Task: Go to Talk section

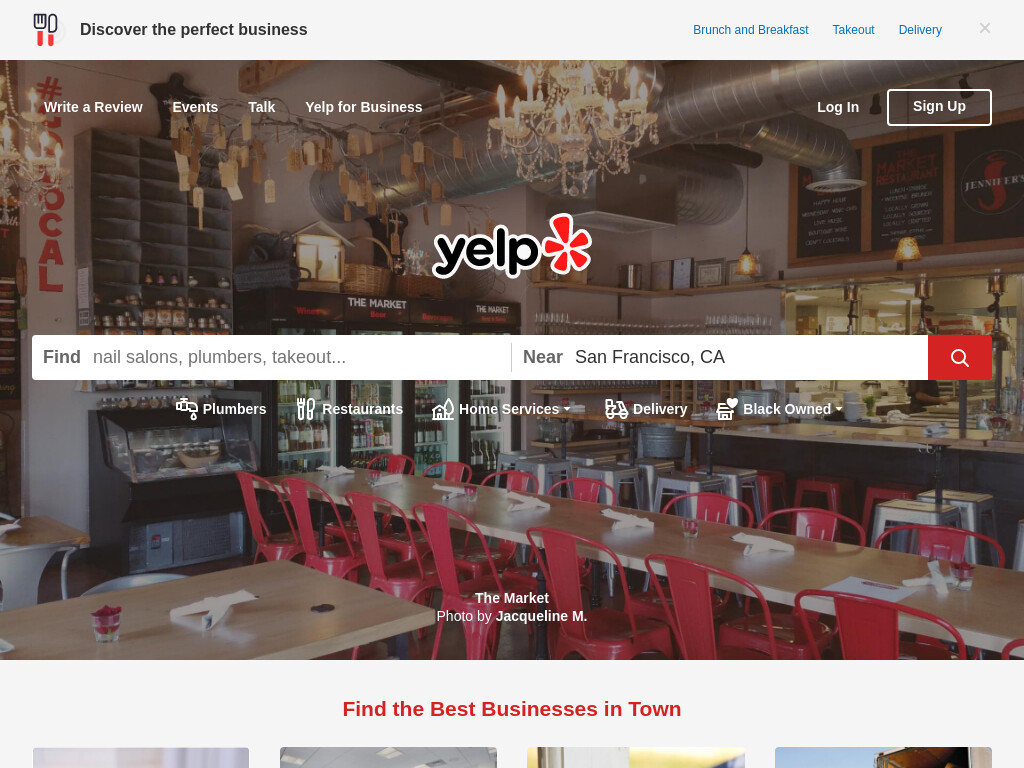Action: pos(261,107)
